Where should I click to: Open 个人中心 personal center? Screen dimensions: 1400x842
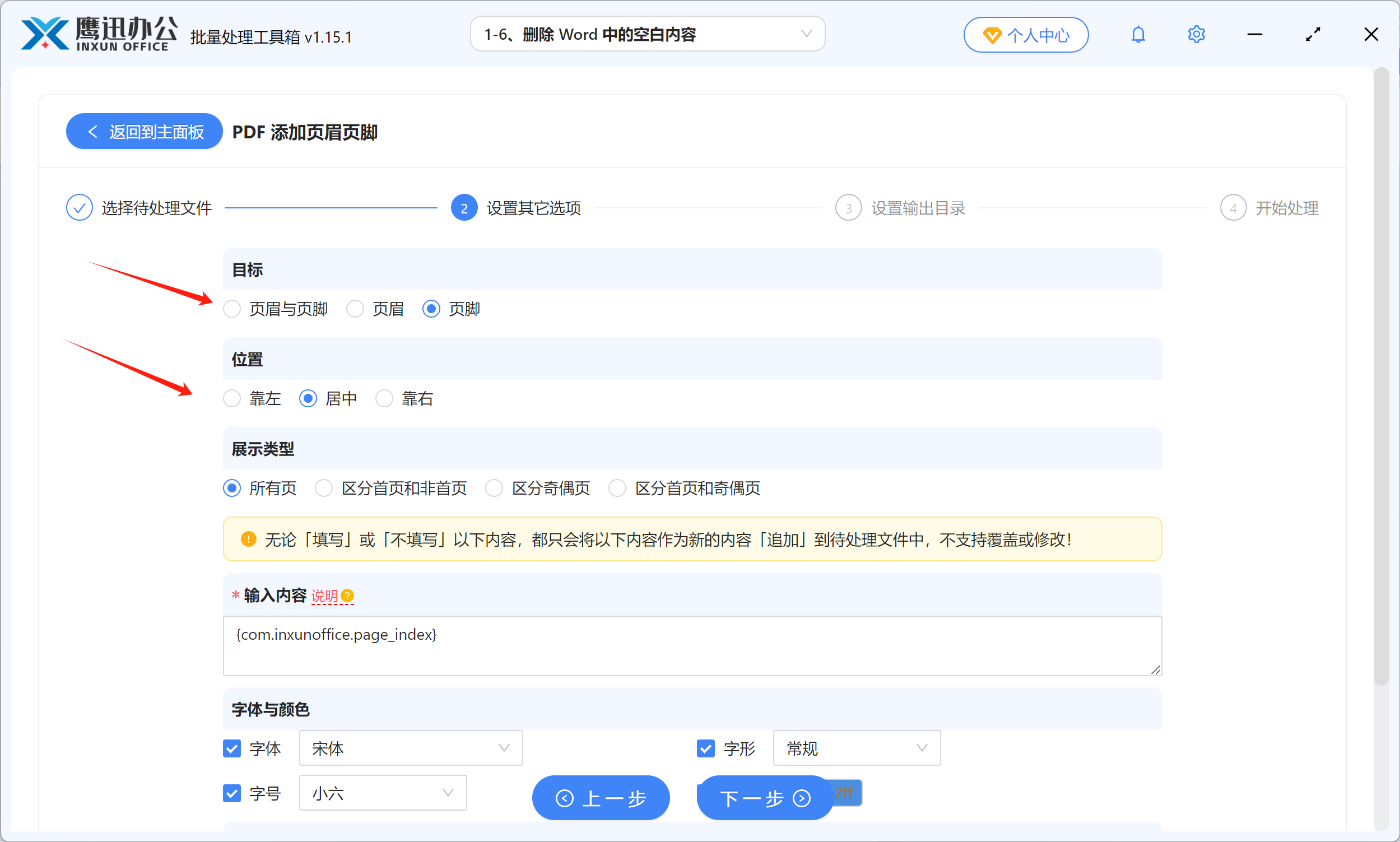1026,35
